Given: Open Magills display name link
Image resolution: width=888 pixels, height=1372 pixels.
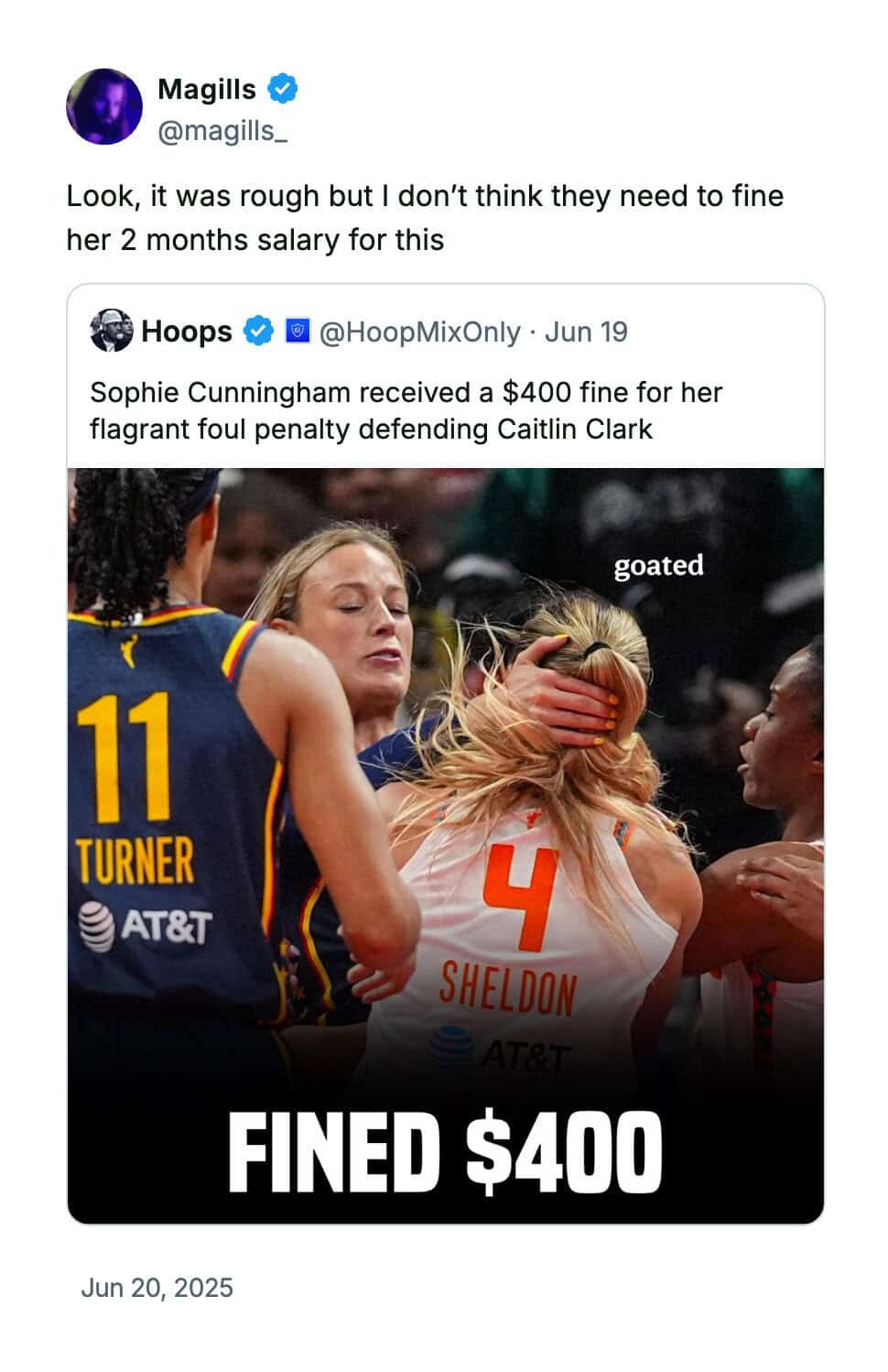Looking at the screenshot, I should click(207, 89).
